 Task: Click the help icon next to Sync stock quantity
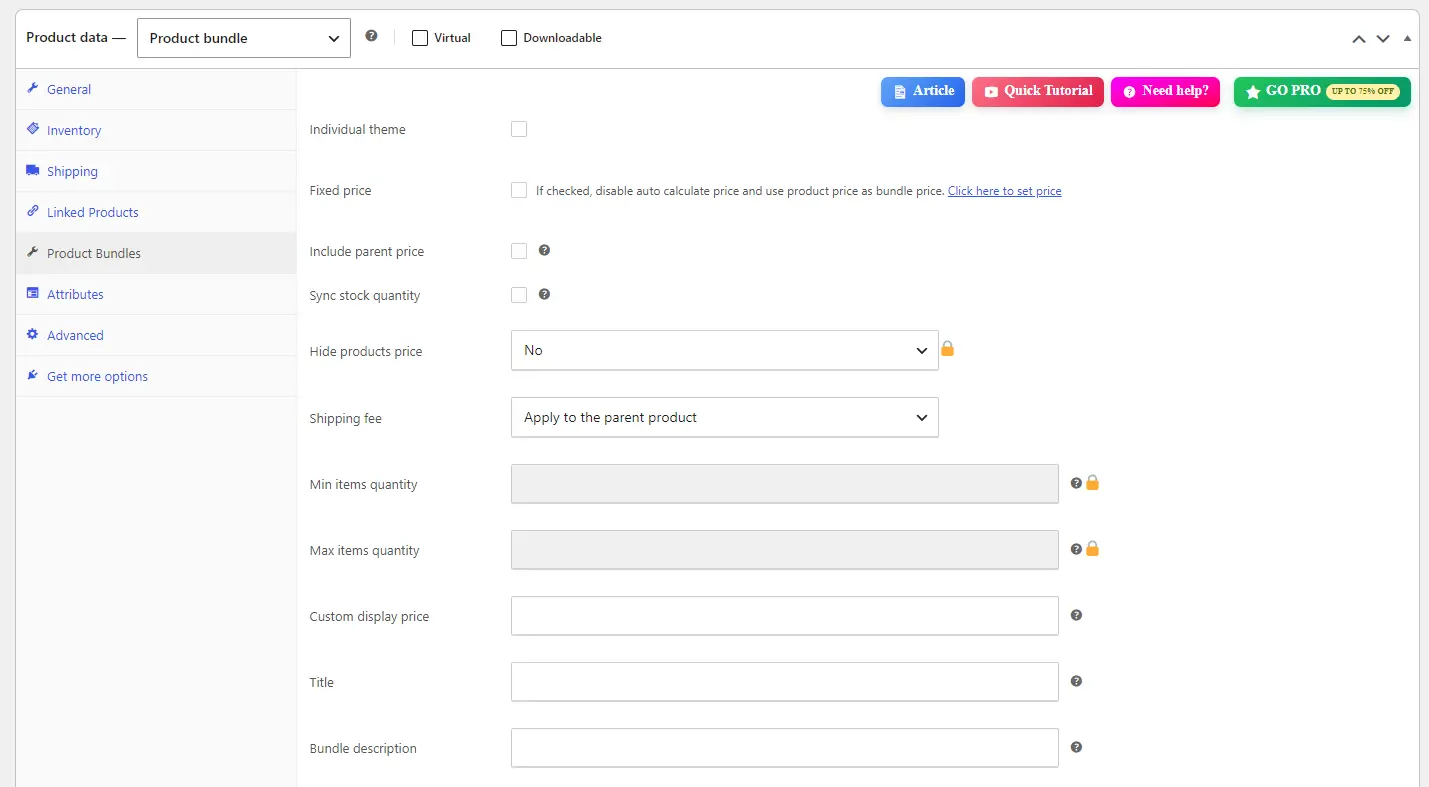pos(544,294)
